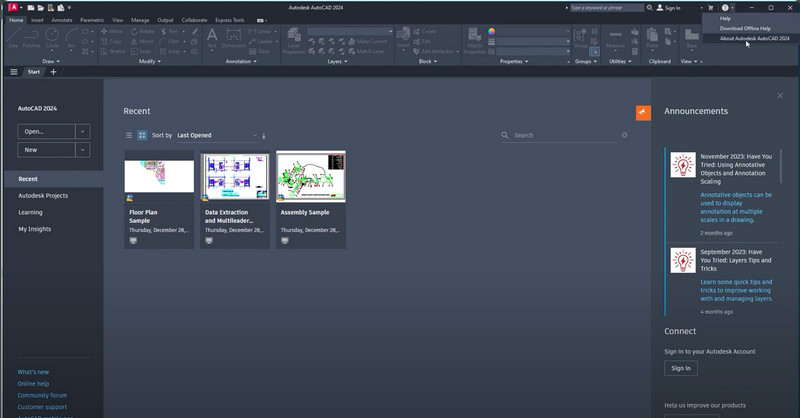
Task: Select the Circle tool
Action: (x=52, y=38)
